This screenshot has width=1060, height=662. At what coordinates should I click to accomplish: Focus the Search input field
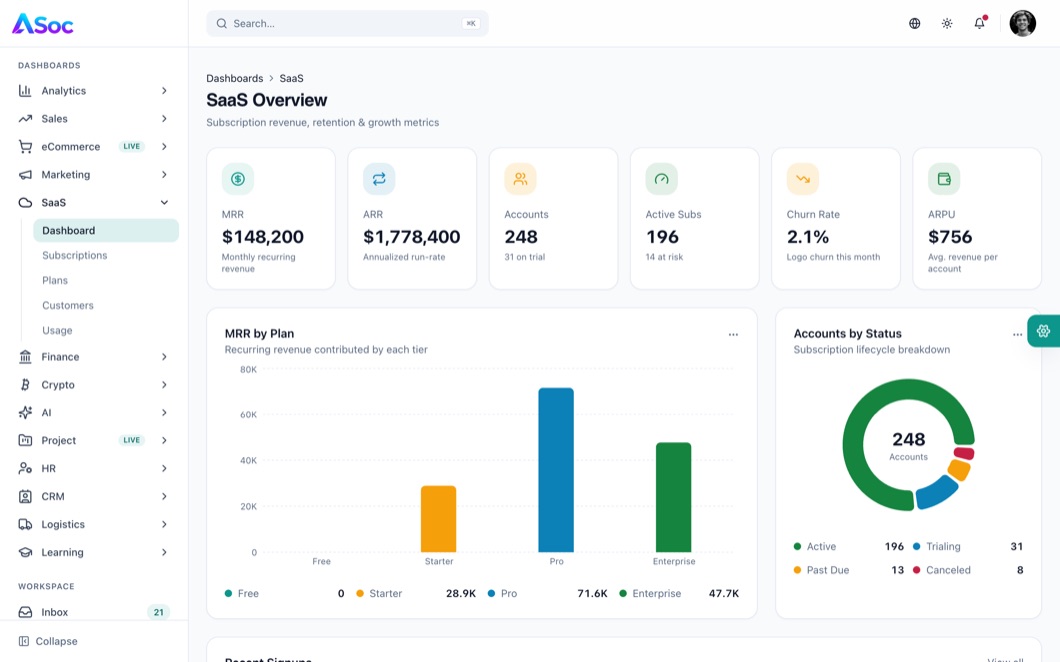347,24
